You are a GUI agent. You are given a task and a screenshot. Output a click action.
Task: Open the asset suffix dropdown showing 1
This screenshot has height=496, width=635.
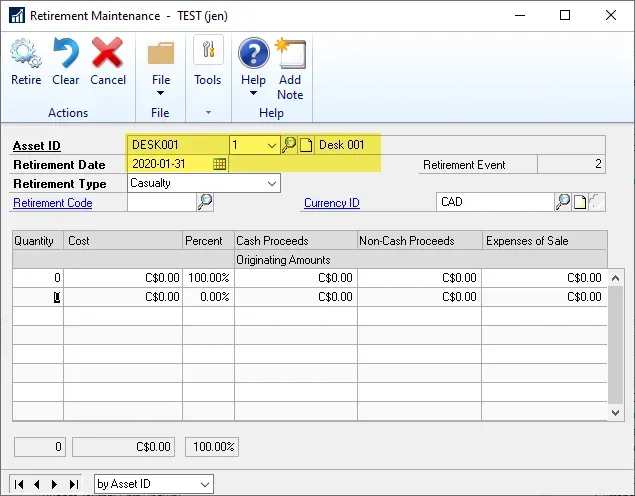[x=271, y=145]
